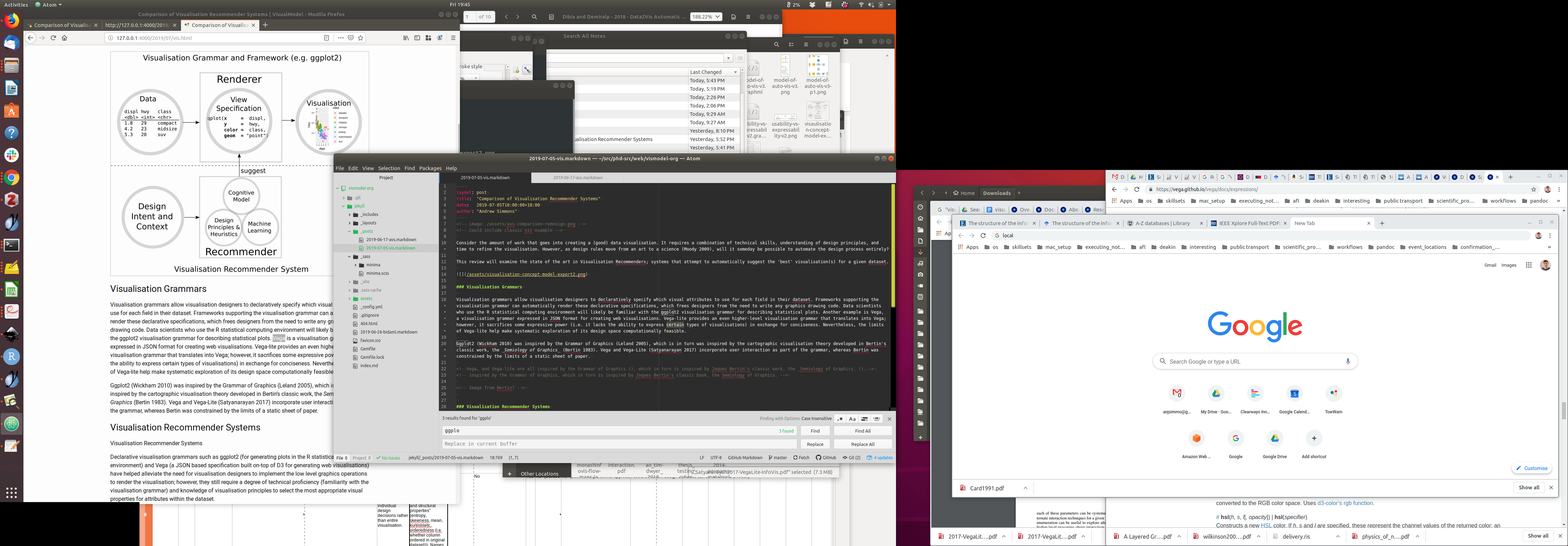
Task: Open the Packages menu in Atom
Action: 430,168
